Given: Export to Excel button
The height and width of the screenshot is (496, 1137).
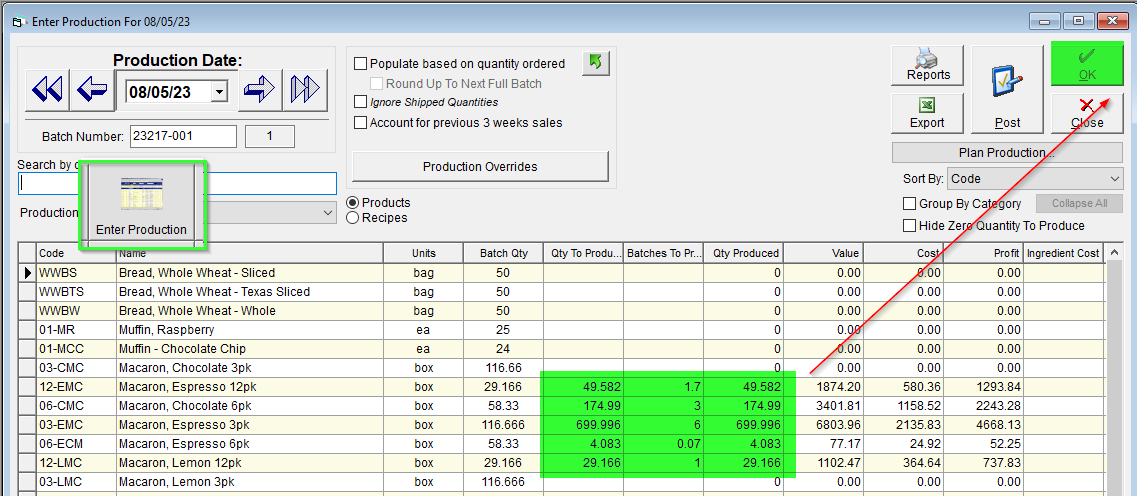Looking at the screenshot, I should pyautogui.click(x=927, y=113).
